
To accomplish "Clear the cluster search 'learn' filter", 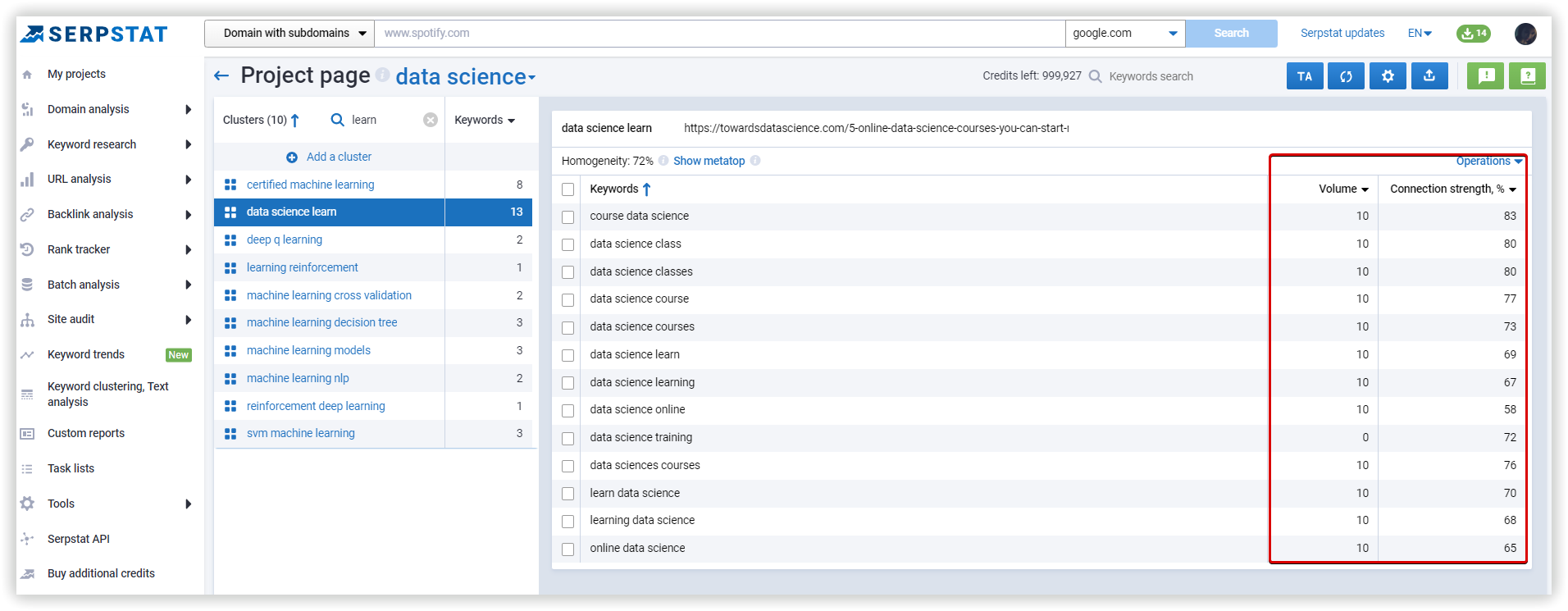I will pos(430,120).
